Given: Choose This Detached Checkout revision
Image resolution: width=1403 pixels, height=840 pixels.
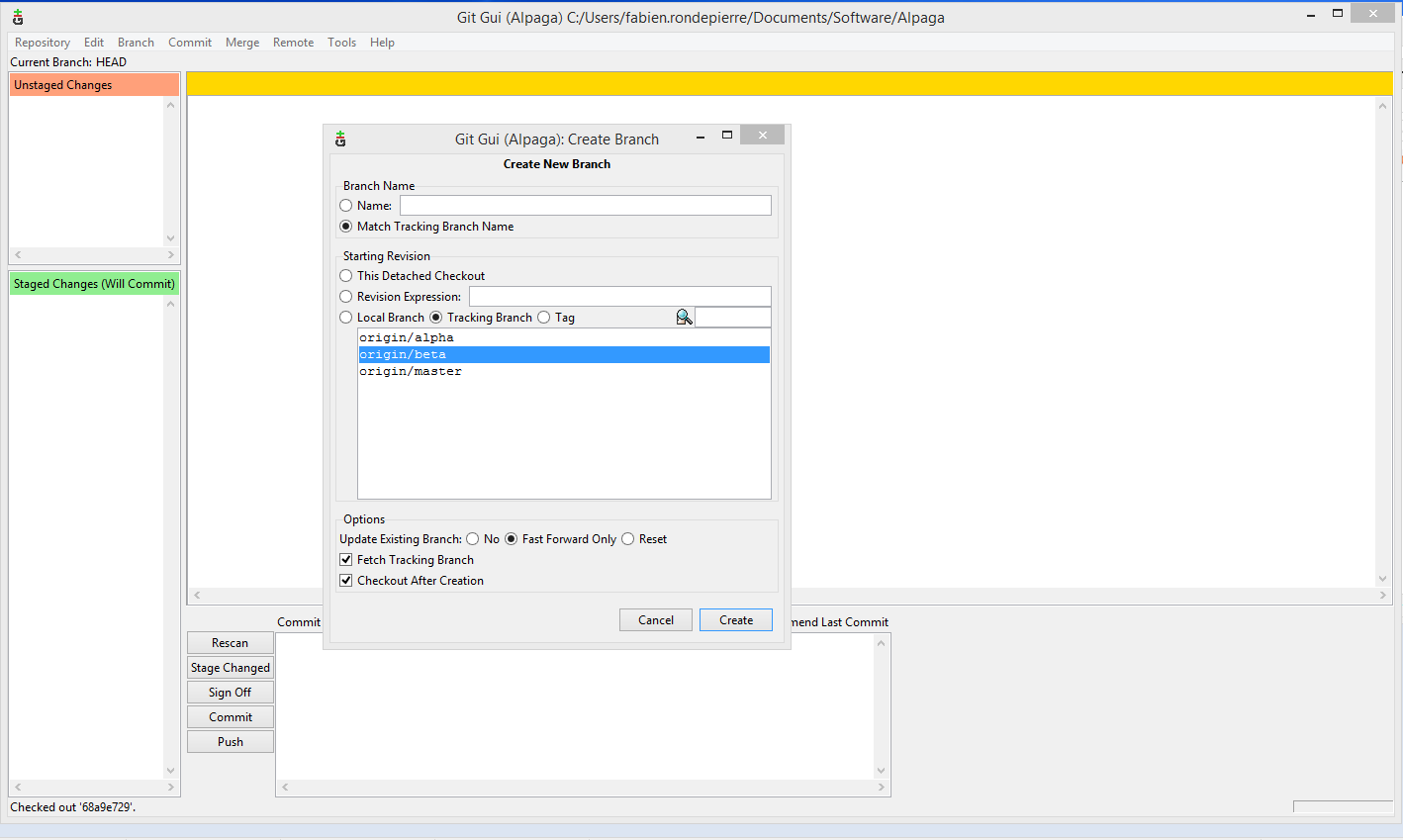Looking at the screenshot, I should 346,276.
